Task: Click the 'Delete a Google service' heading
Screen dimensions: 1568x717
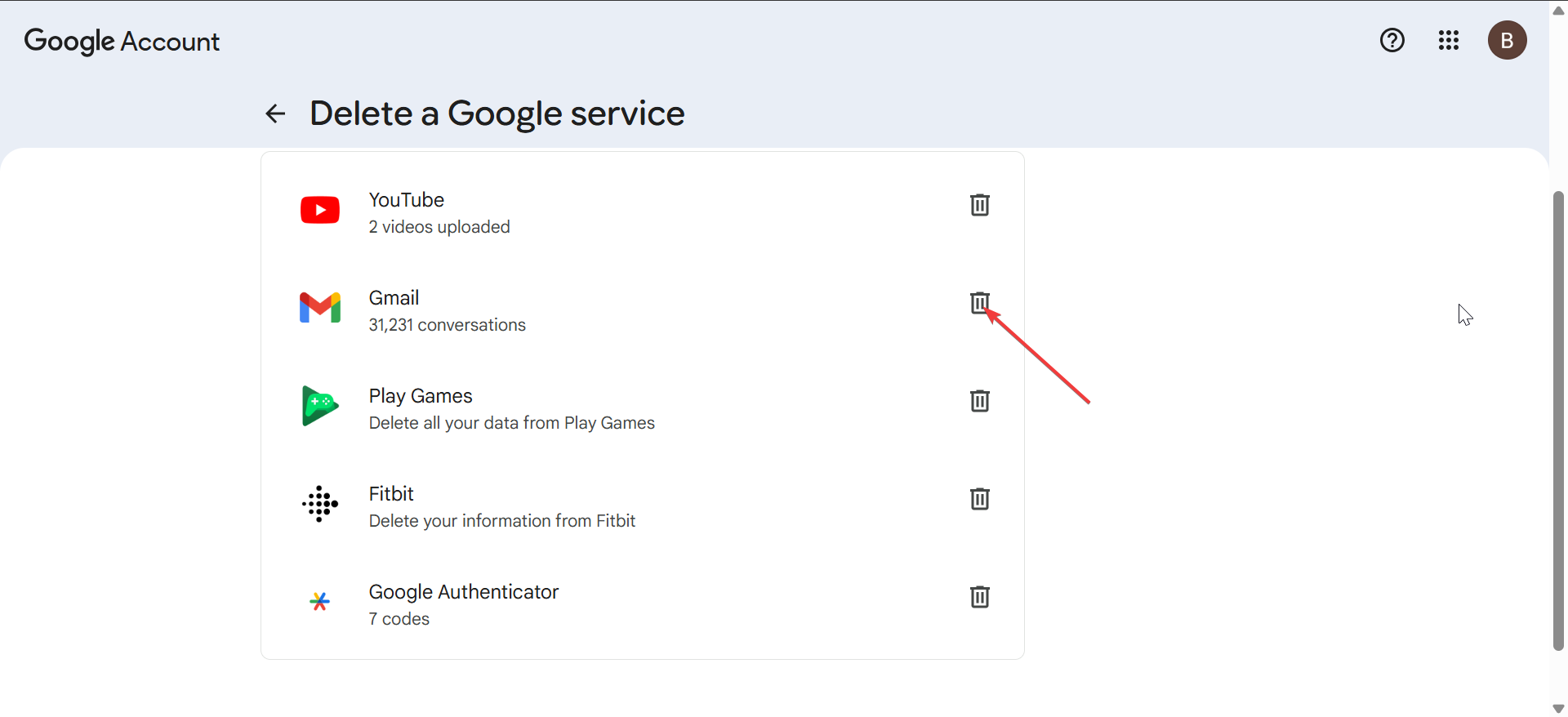Action: tap(497, 114)
